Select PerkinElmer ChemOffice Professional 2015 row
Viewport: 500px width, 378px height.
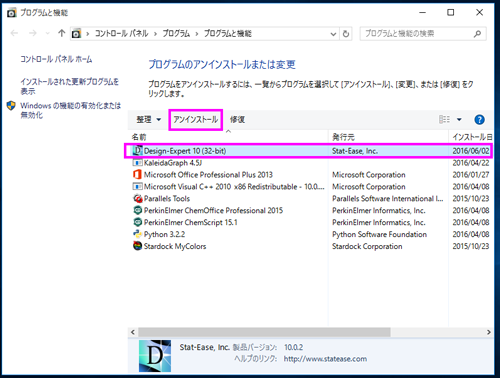tap(311, 210)
